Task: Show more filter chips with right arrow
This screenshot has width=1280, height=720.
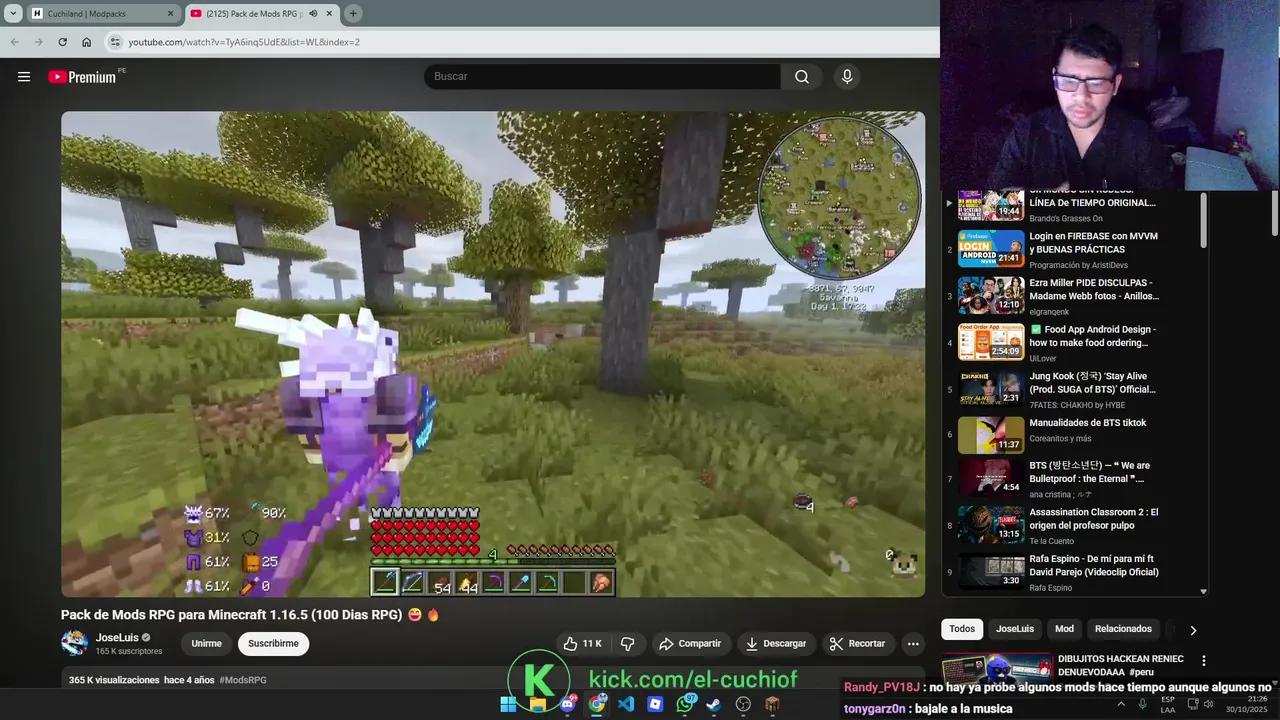Action: pos(1192,630)
